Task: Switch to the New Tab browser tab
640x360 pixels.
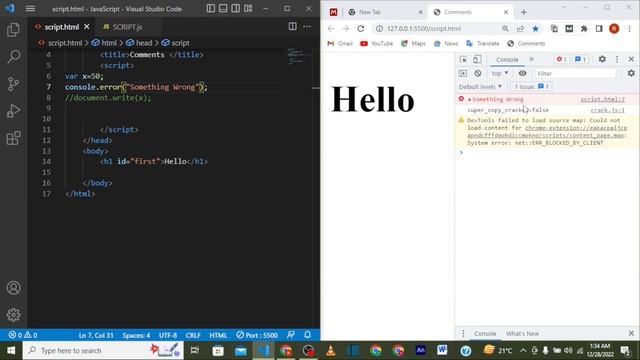Action: click(x=385, y=12)
